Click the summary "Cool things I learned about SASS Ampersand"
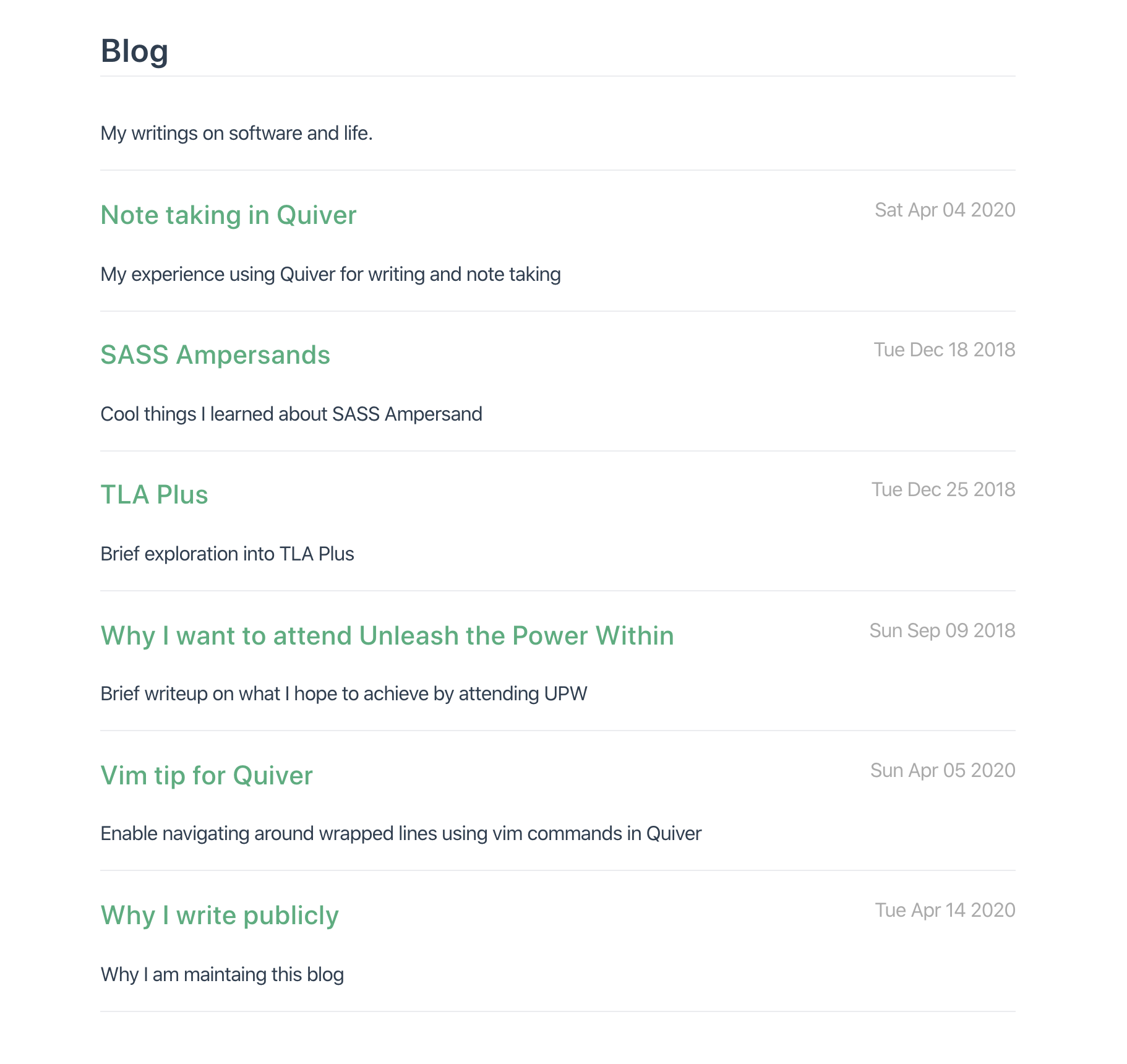 291,414
